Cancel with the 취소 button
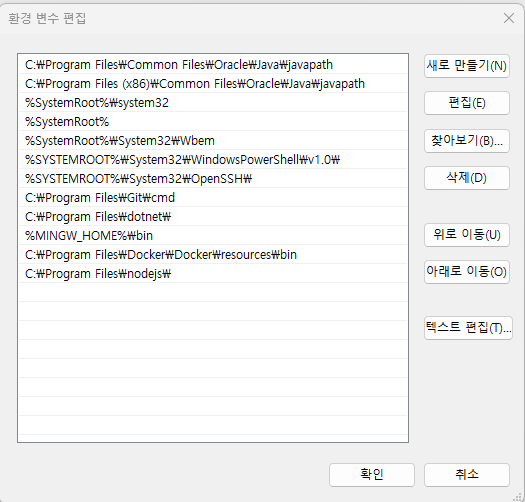This screenshot has height=502, width=525. pos(467,475)
